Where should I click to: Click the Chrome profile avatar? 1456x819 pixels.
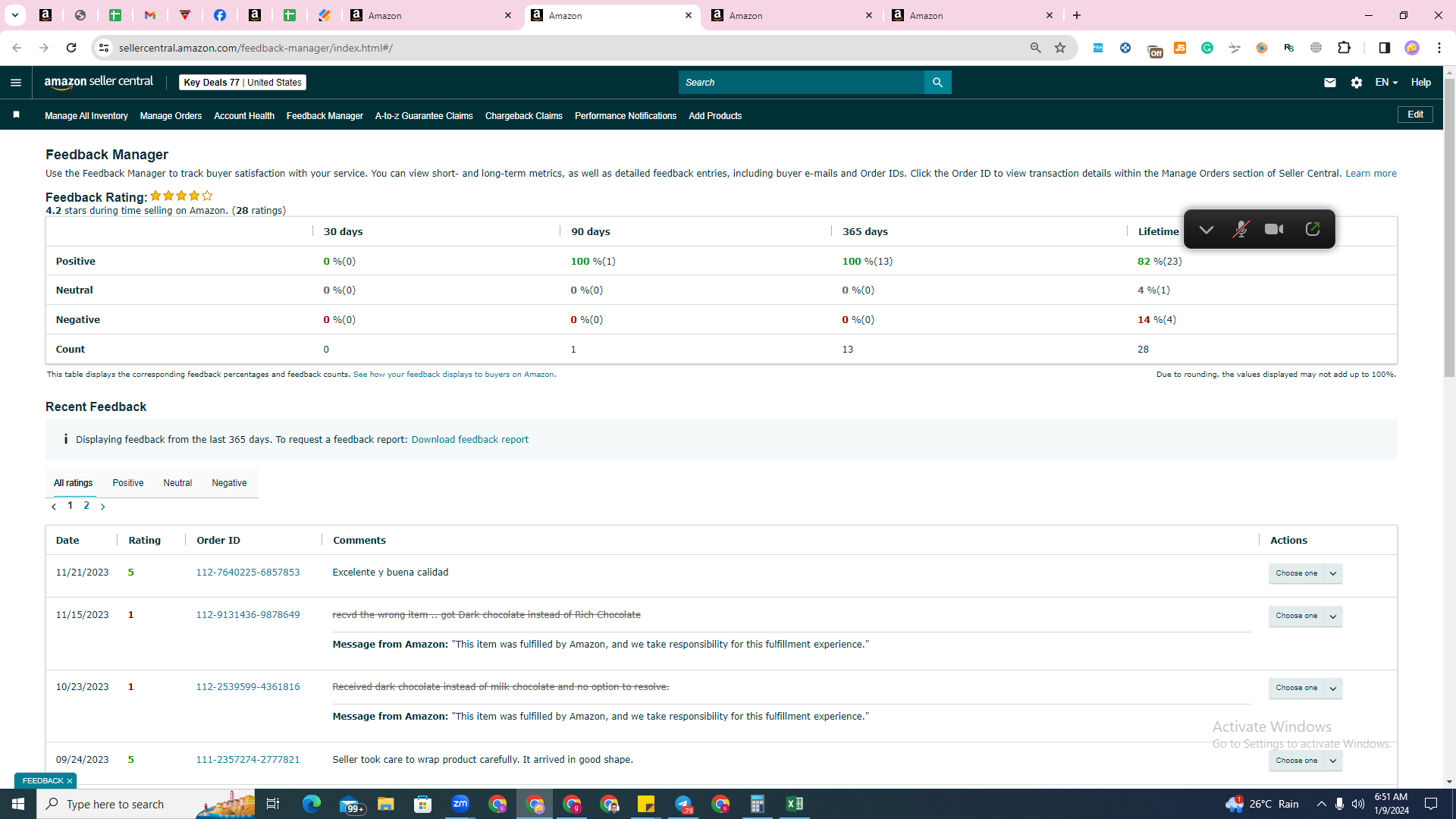point(1411,48)
